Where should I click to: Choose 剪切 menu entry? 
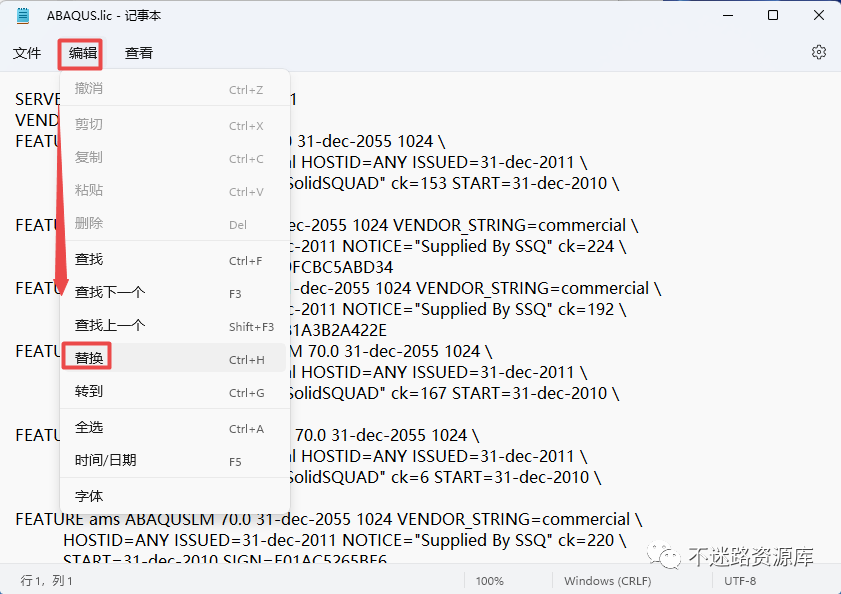[174, 124]
